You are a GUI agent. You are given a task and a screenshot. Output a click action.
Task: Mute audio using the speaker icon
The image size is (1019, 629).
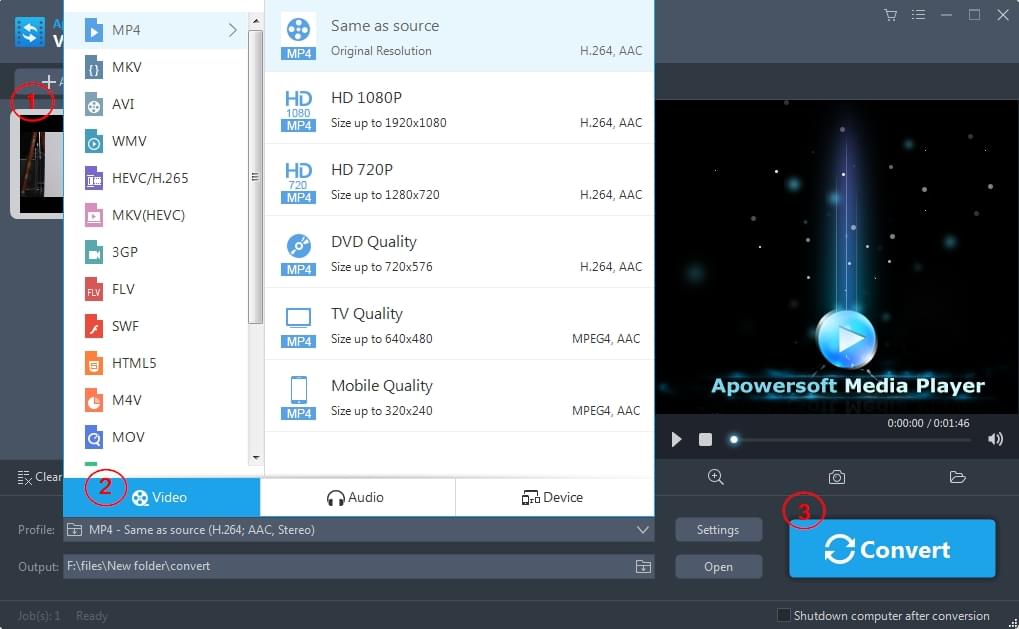coord(995,439)
